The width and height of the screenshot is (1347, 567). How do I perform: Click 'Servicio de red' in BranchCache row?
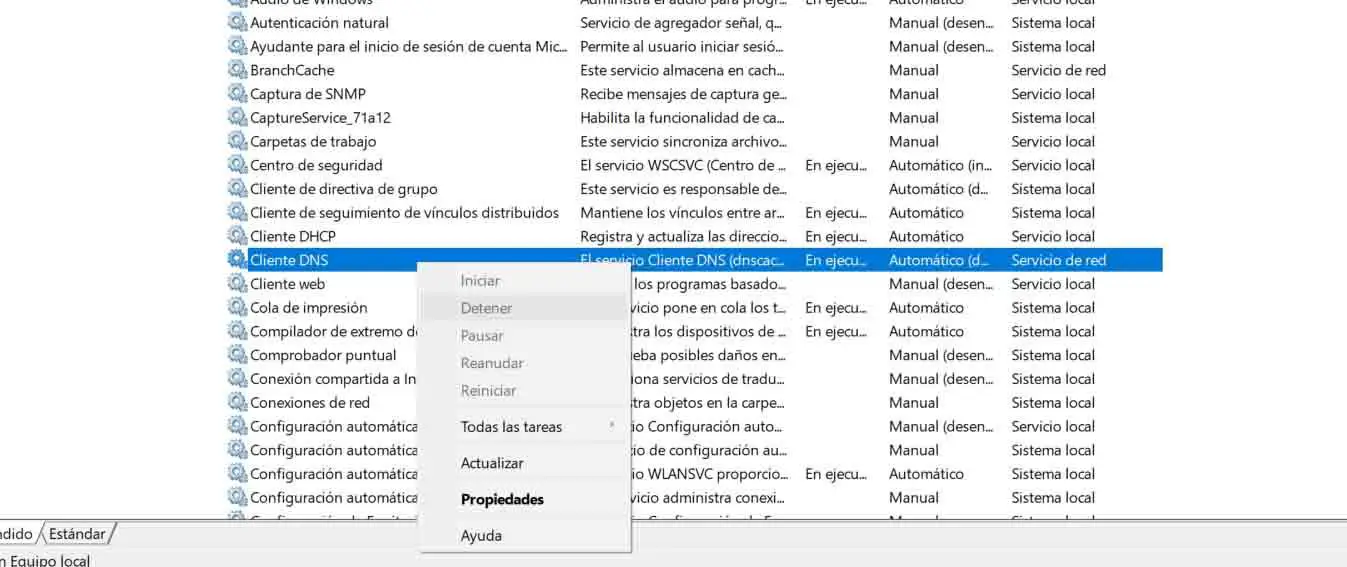tap(1058, 70)
